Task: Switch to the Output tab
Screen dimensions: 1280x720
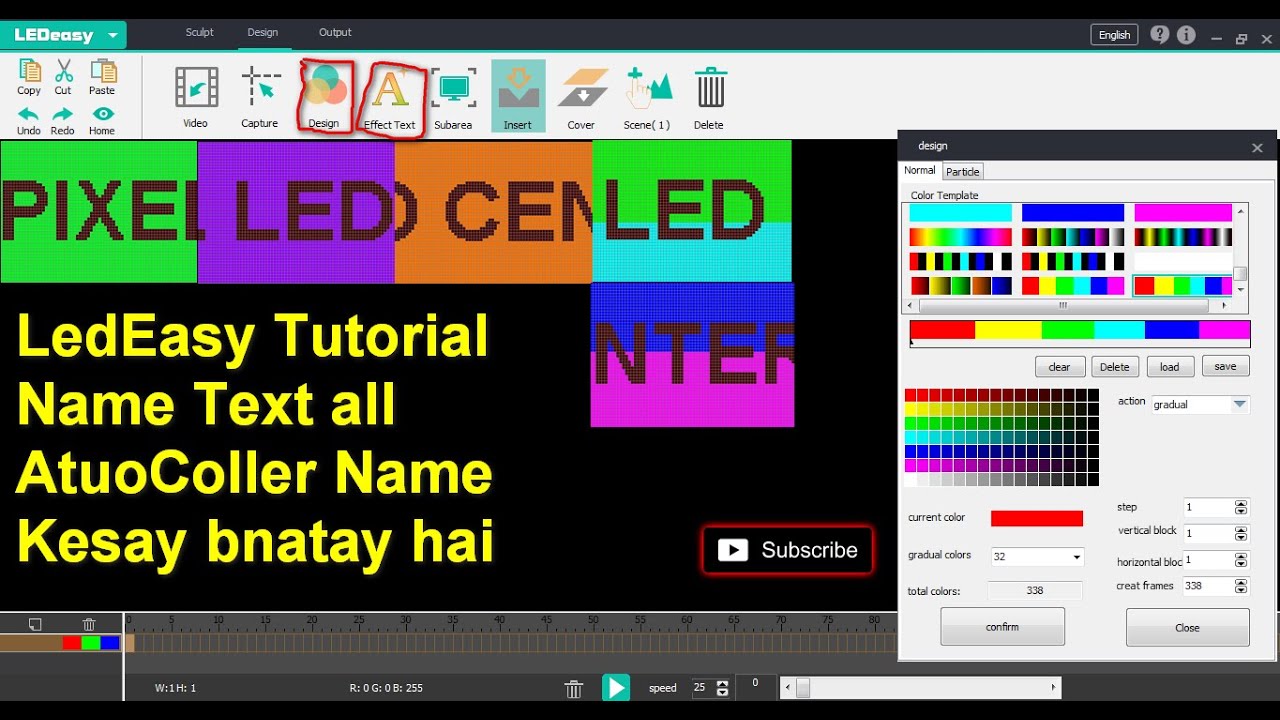Action: tap(335, 32)
